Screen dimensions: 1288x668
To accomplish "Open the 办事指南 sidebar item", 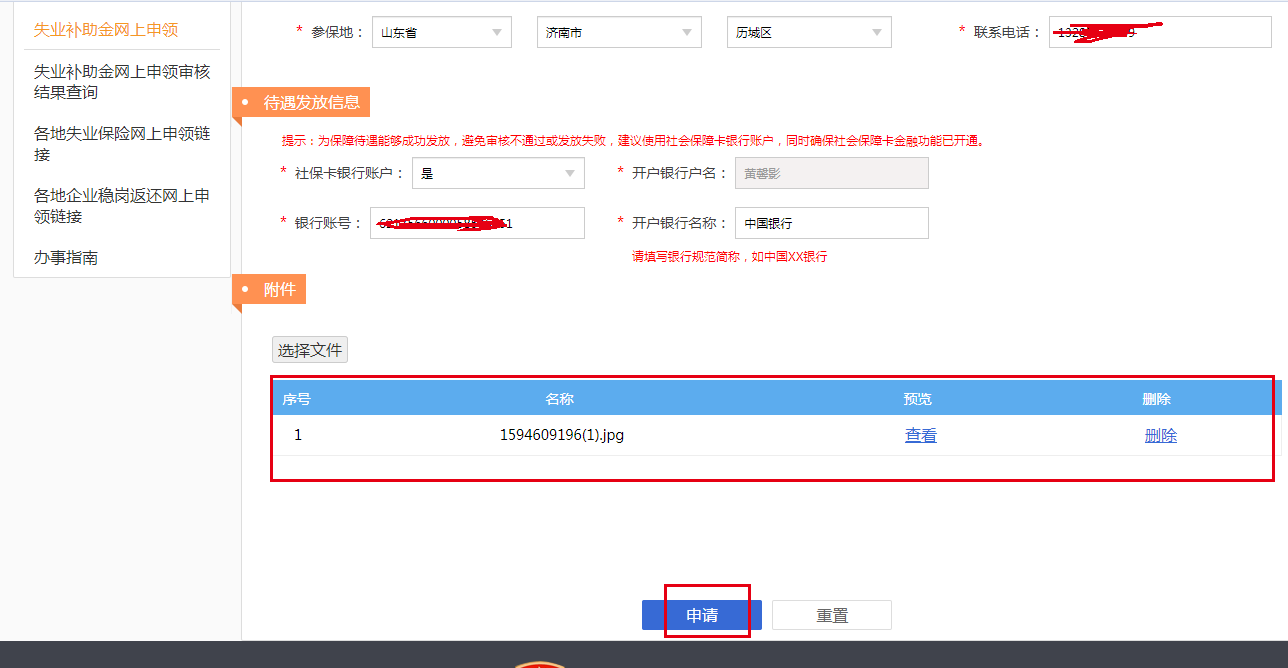I will point(66,258).
